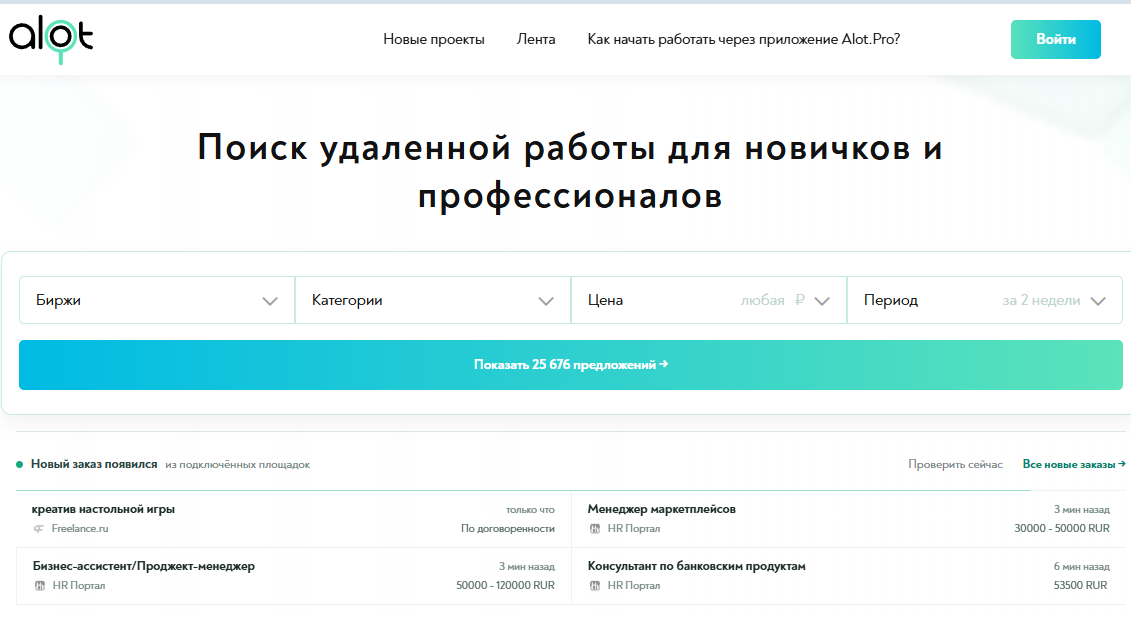This screenshot has height=617, width=1131.
Task: Click the Период chevron arrow
Action: pos(1098,302)
